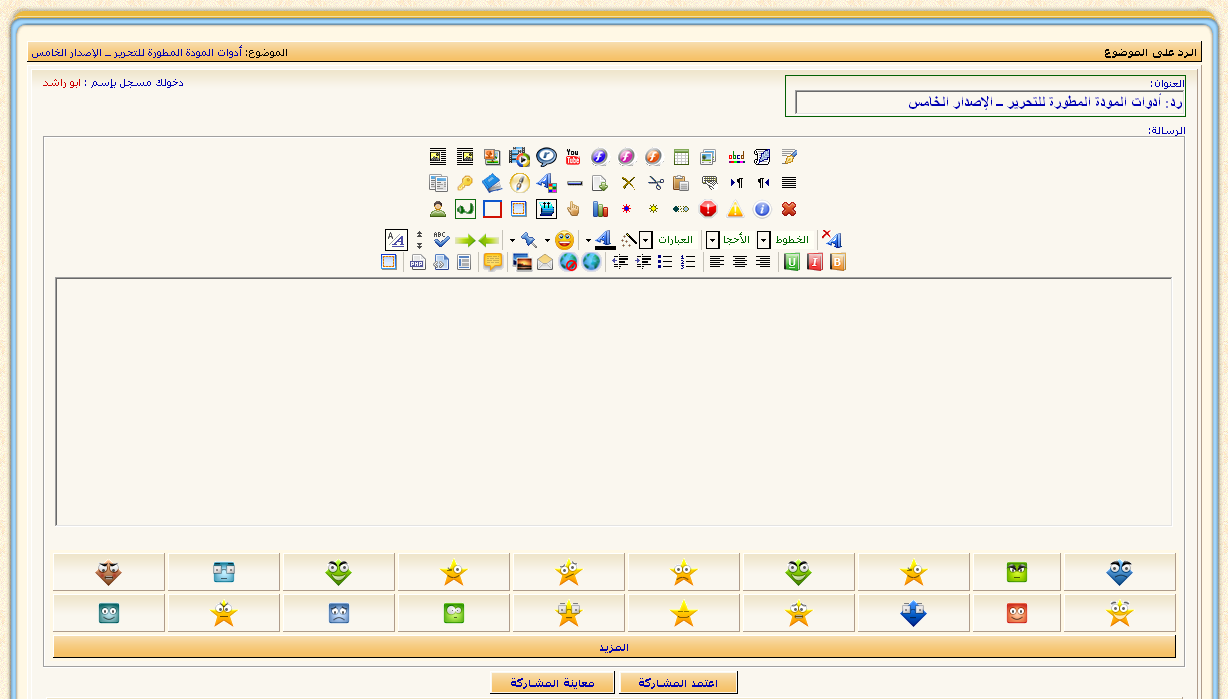Open smiley face picker
Viewport: 1228px width, 699px height.
[x=565, y=240]
